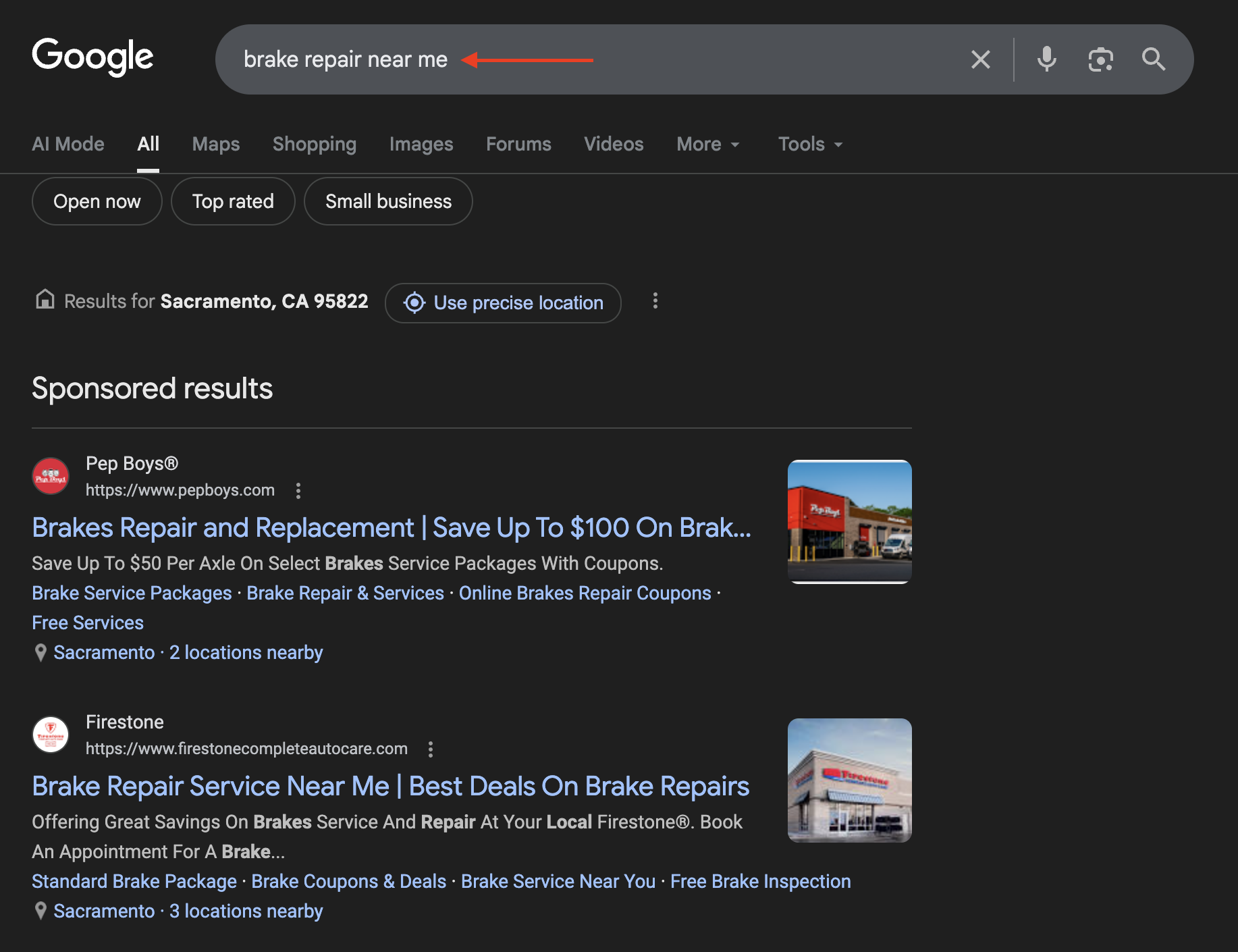The width and height of the screenshot is (1238, 952).
Task: Open Google Lens image search
Action: (x=1100, y=59)
